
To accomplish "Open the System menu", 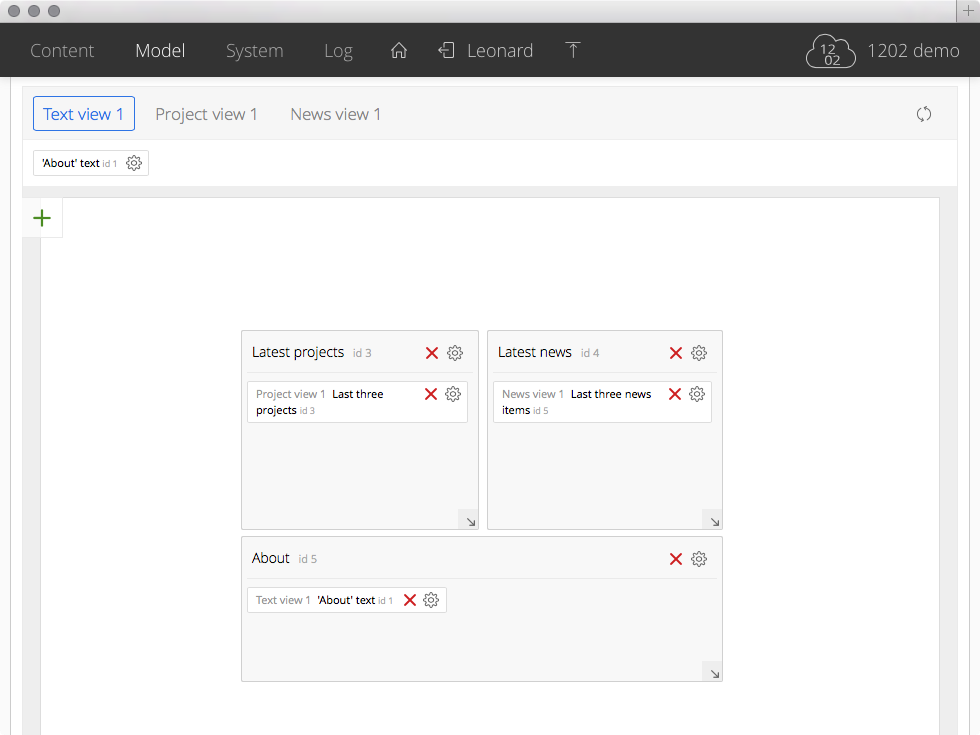I will [254, 51].
